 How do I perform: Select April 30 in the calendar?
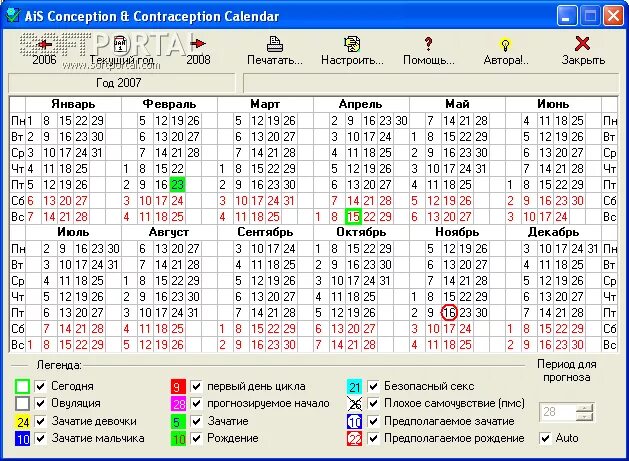(x=401, y=121)
